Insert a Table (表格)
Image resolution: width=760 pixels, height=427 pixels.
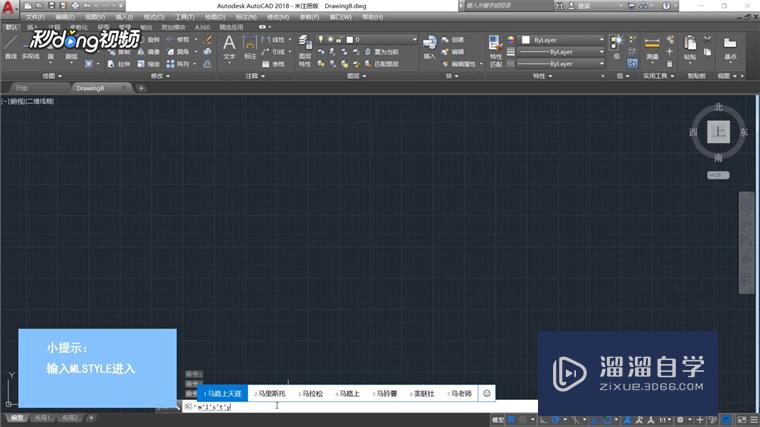coord(273,63)
